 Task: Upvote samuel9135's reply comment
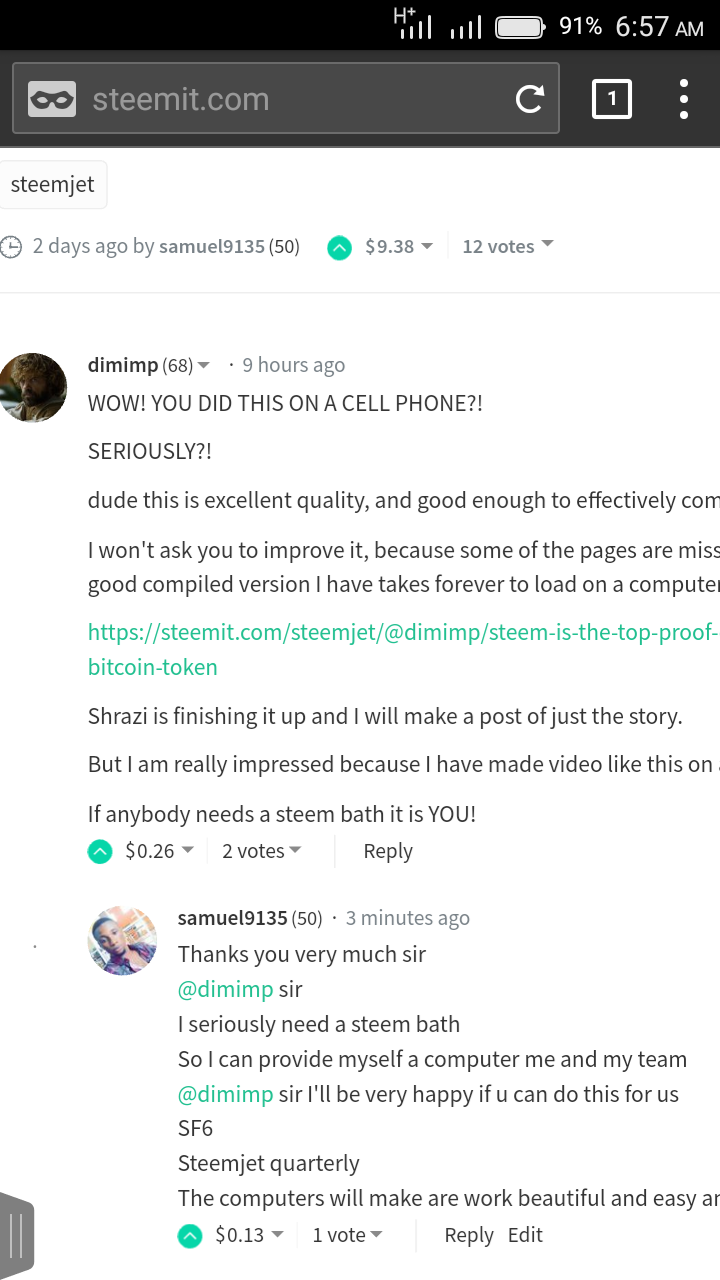click(x=190, y=1236)
